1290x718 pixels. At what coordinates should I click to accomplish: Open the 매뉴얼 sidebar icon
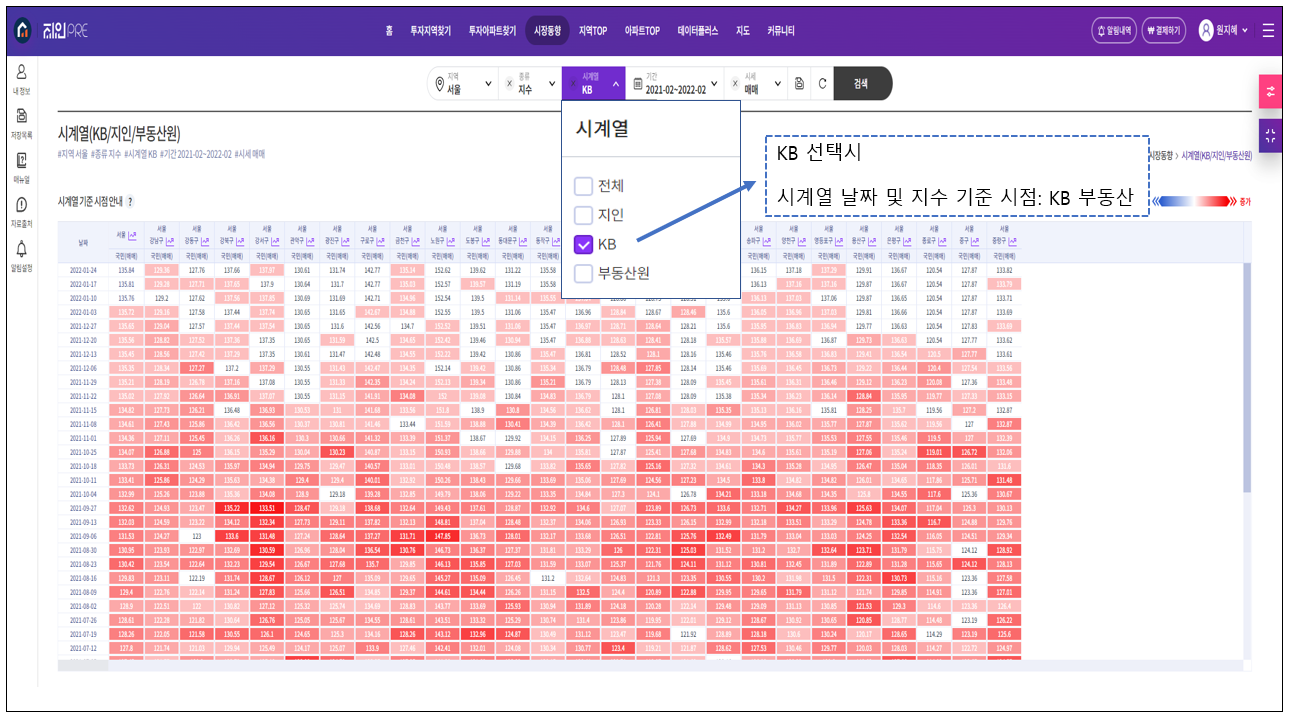(x=21, y=165)
